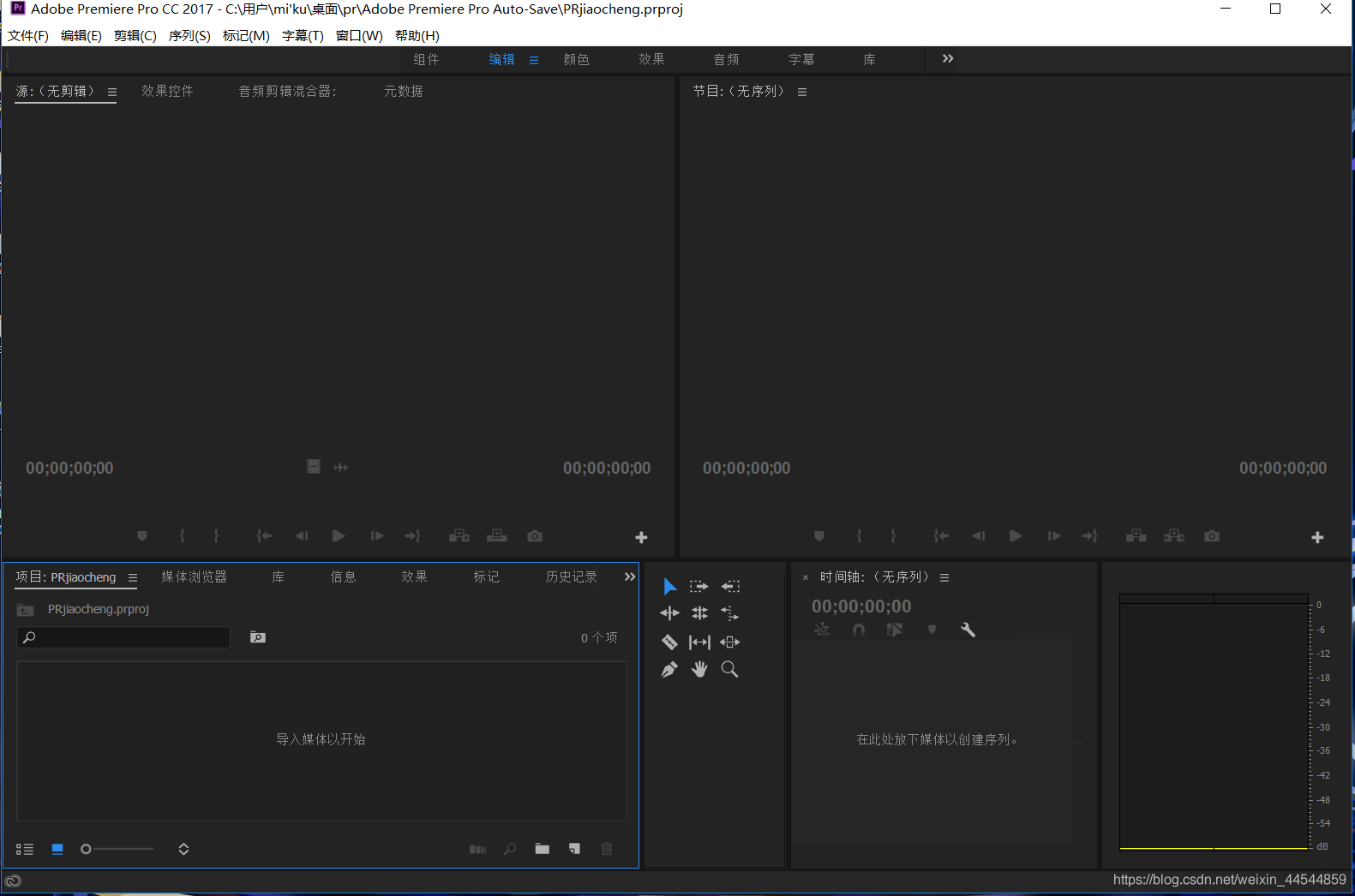Click project search input field

123,637
